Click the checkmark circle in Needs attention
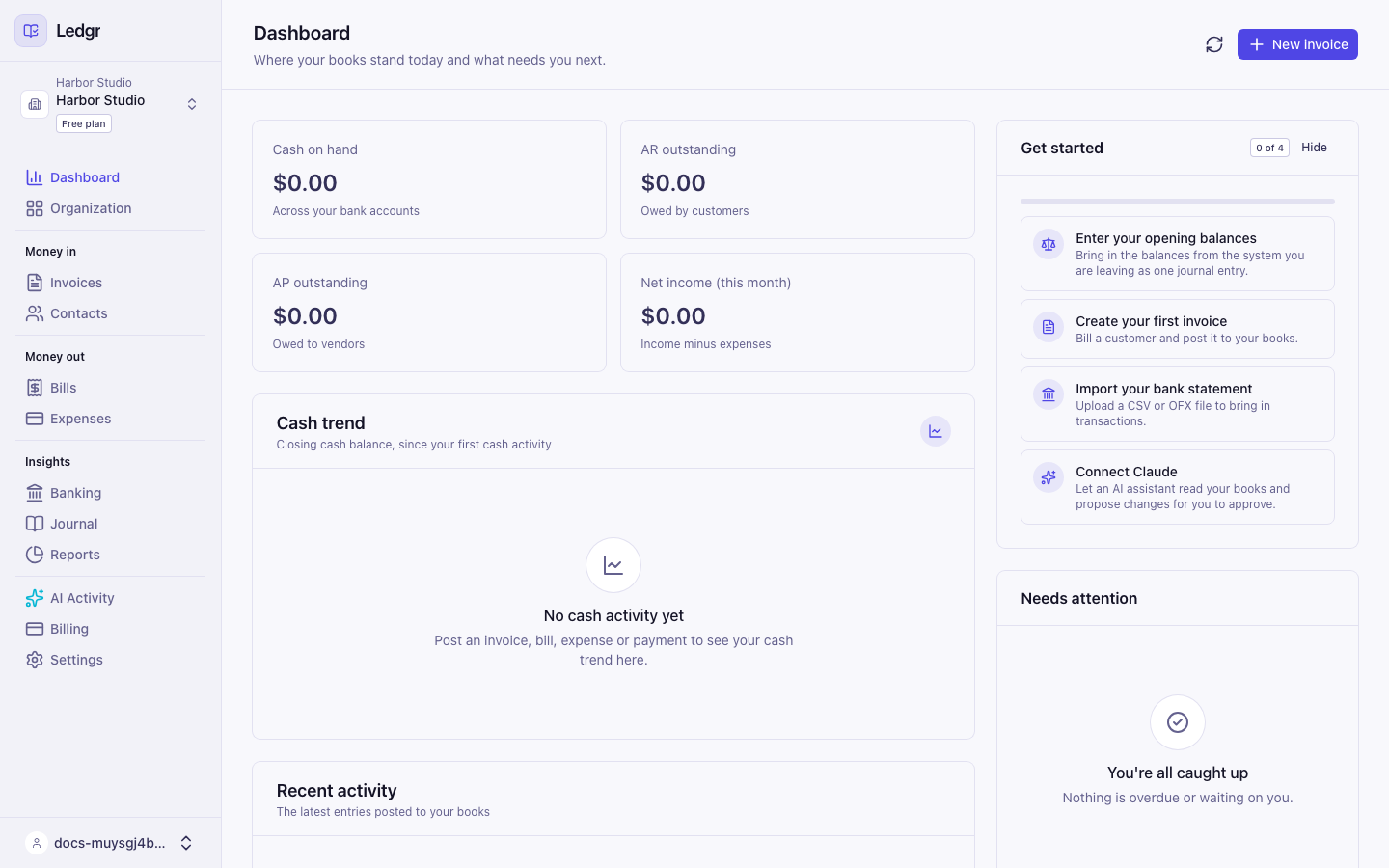Screen dimensions: 1389x868 point(1178,722)
